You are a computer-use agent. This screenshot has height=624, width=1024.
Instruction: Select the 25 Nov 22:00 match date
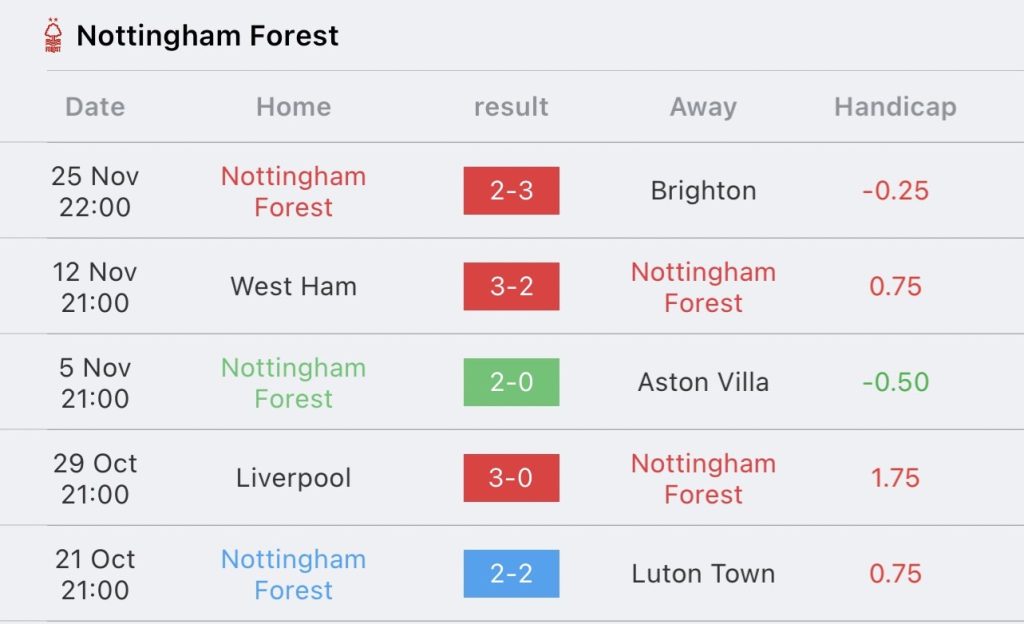click(95, 191)
